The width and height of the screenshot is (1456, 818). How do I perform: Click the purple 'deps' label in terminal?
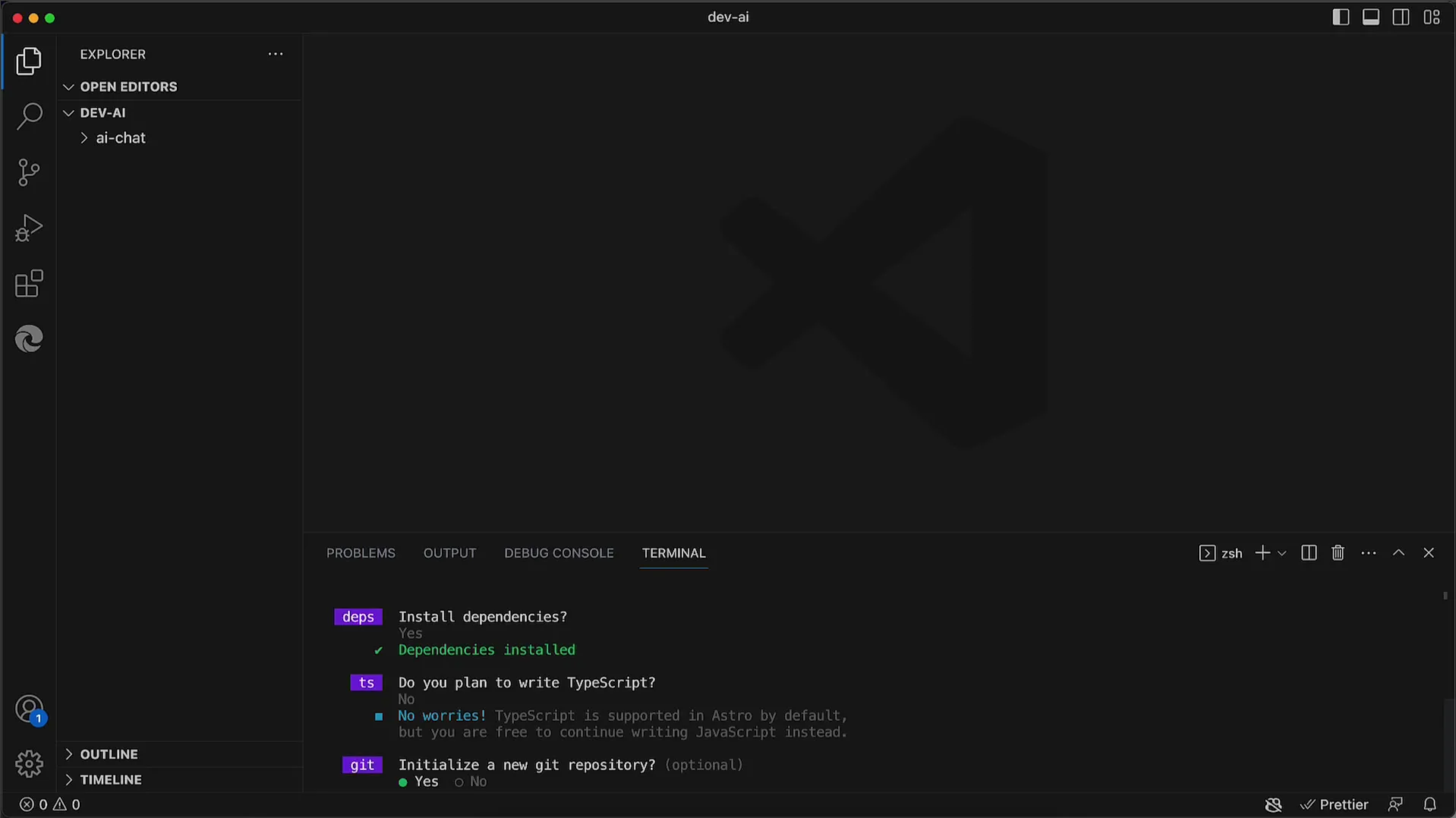tap(358, 617)
